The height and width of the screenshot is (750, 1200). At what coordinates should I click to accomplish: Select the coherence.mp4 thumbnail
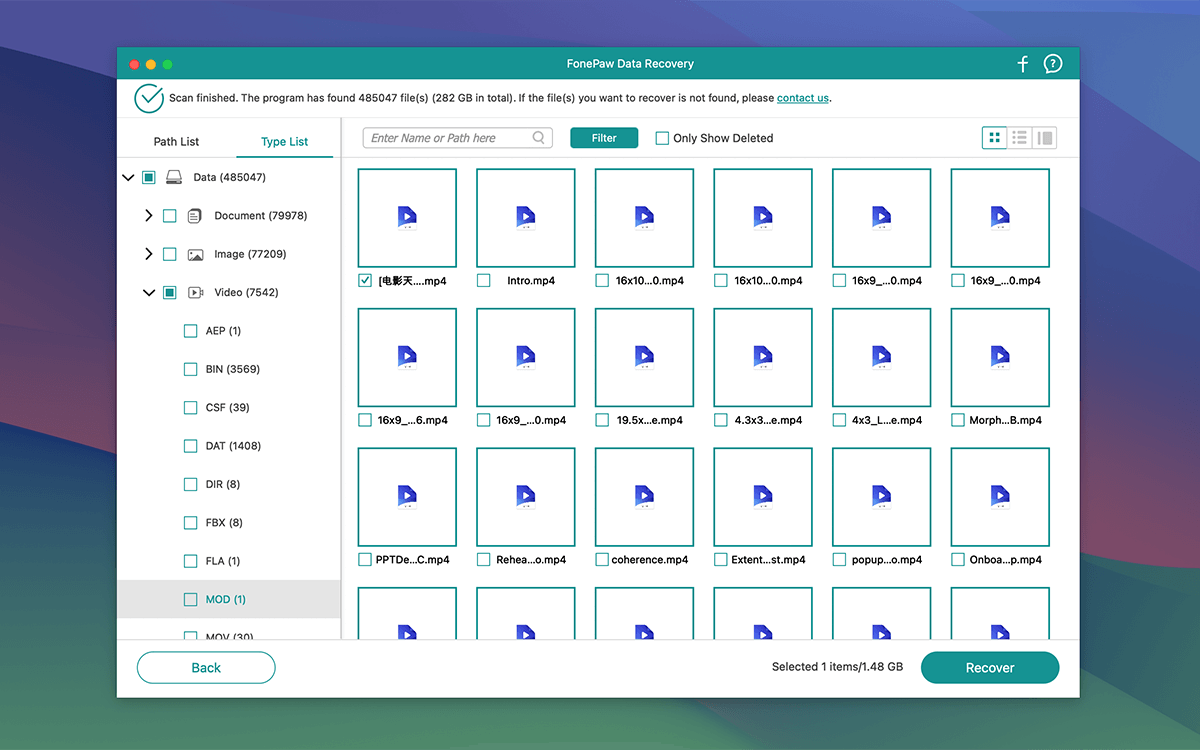tap(645, 497)
